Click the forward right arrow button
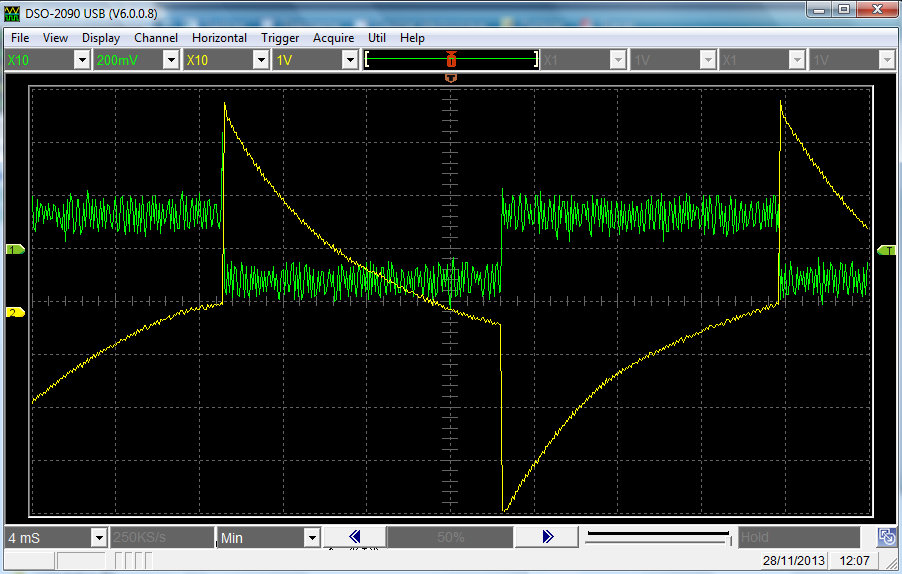 pyautogui.click(x=547, y=537)
